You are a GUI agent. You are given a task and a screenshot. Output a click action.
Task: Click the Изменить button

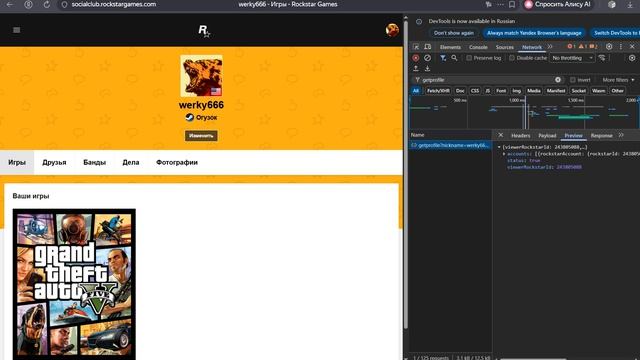click(x=201, y=136)
